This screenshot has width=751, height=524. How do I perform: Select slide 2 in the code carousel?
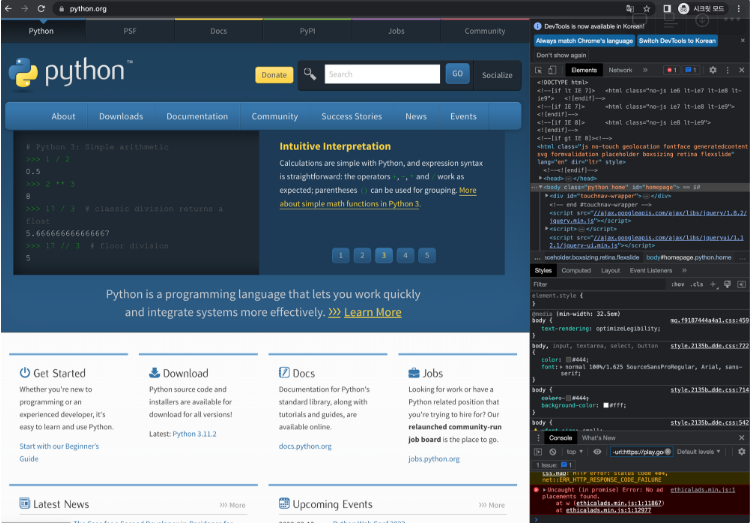pos(362,255)
